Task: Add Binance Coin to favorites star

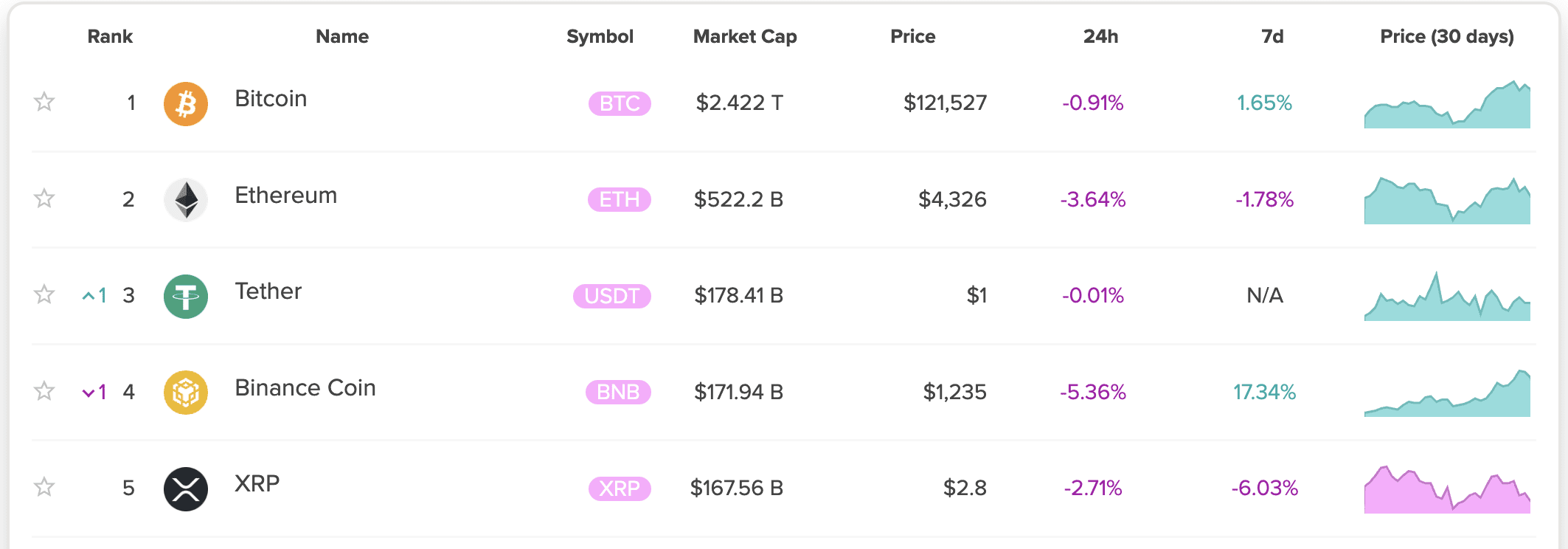Action: tap(44, 391)
